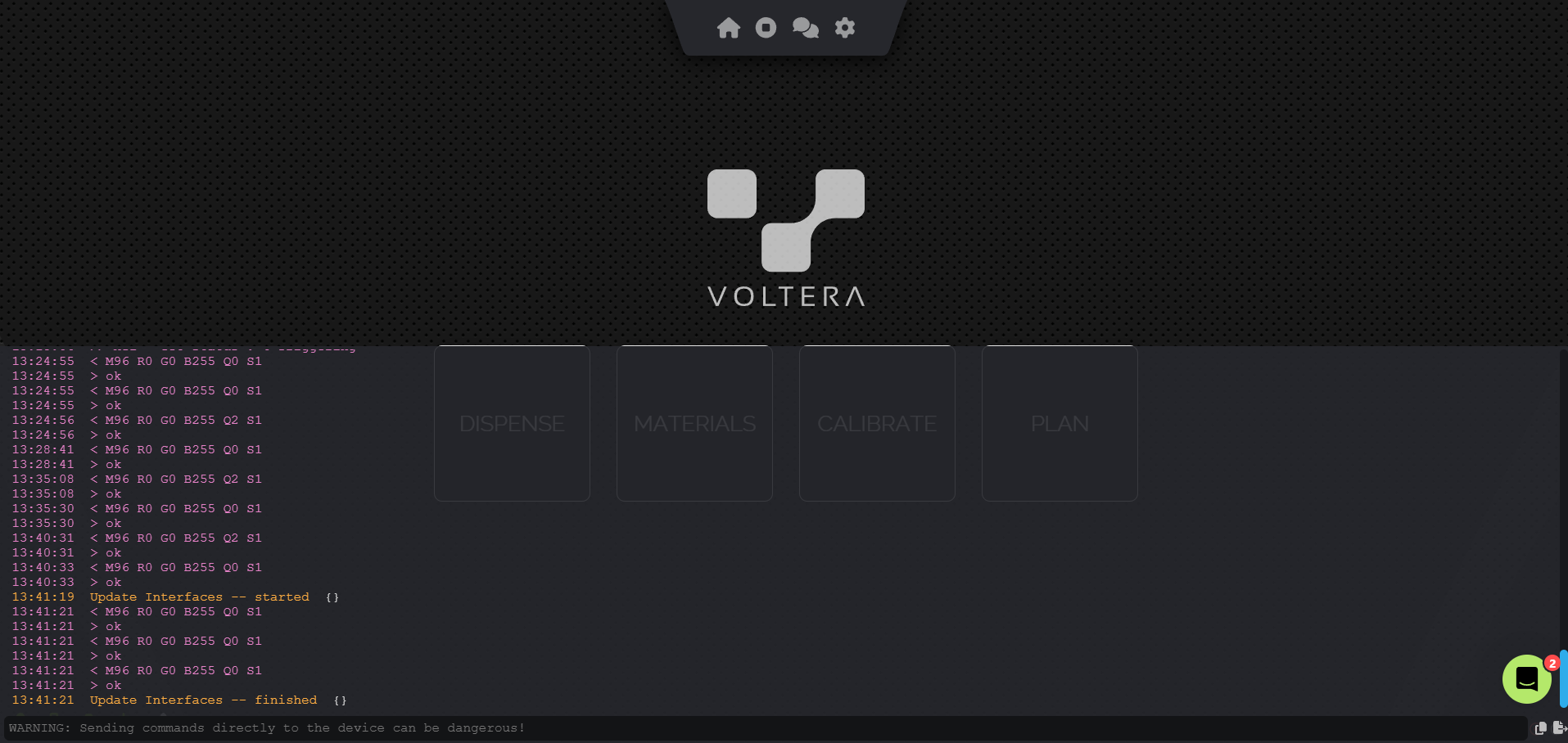Open settings with the gear icon
The image size is (1568, 743).
(845, 28)
